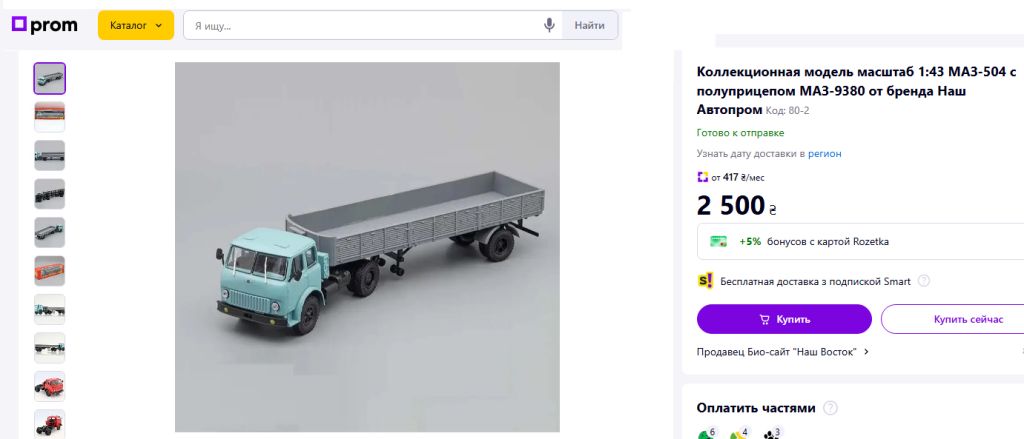Select the second thumbnail with orange box

(x=50, y=117)
